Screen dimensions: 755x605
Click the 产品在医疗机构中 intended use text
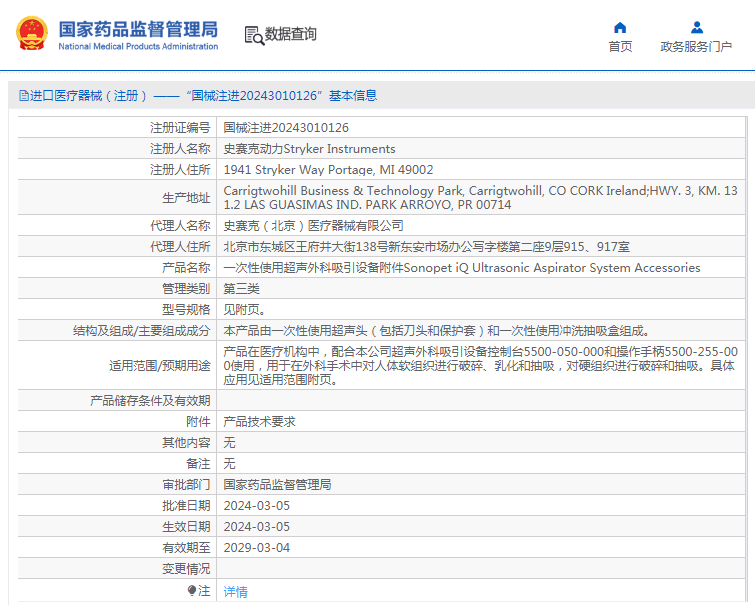(481, 366)
